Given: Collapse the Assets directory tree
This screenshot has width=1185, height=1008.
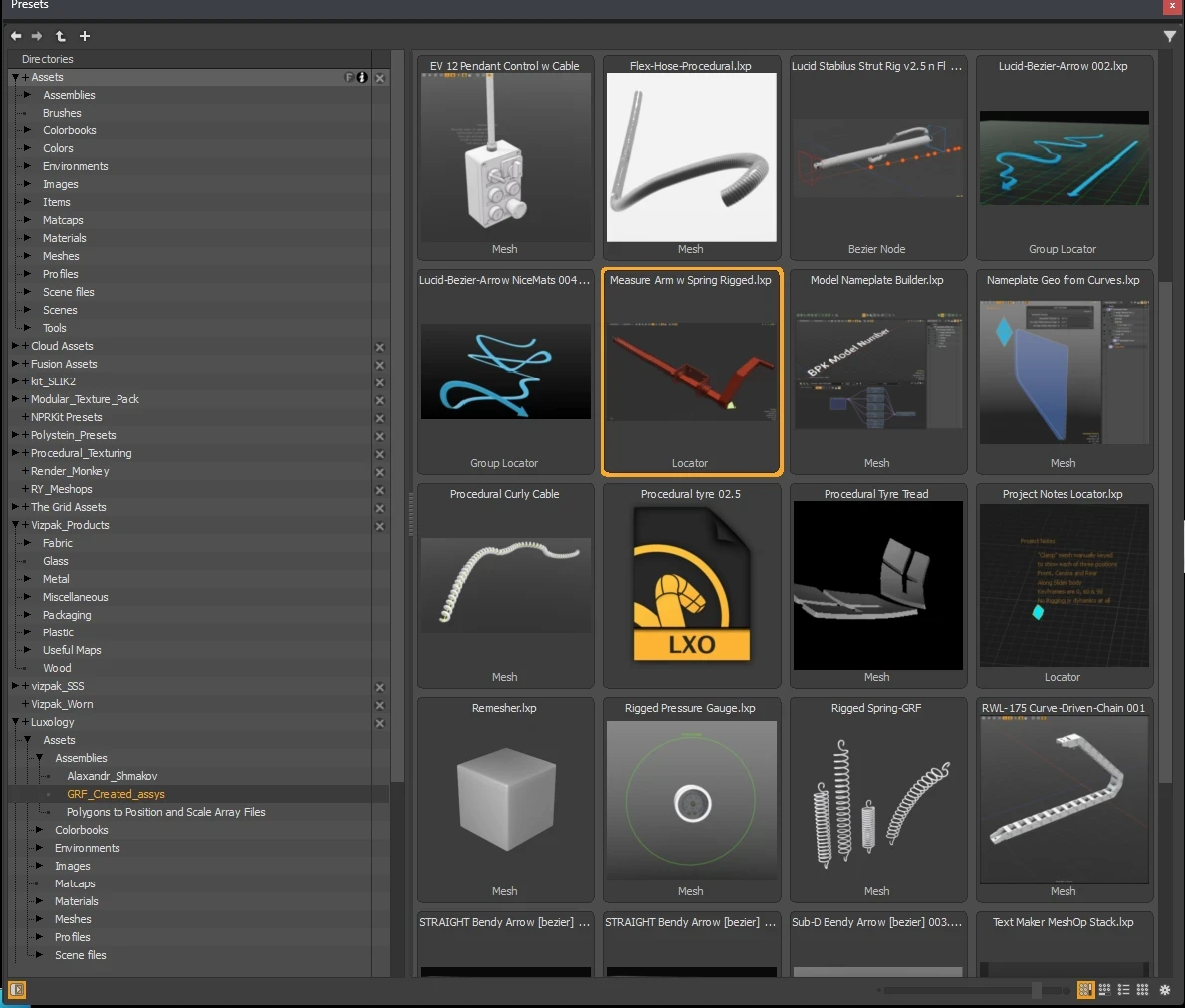Looking at the screenshot, I should [14, 77].
